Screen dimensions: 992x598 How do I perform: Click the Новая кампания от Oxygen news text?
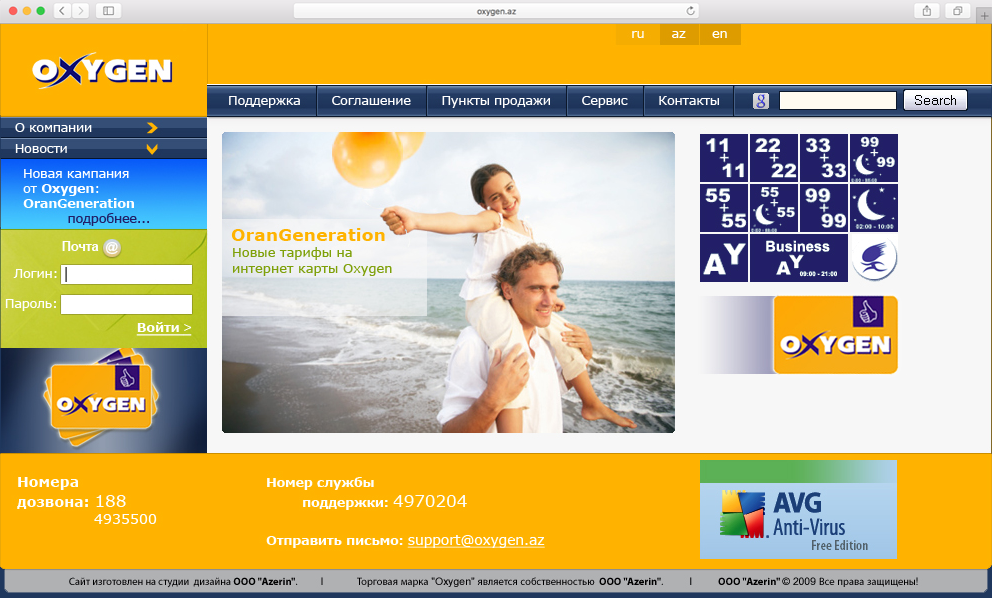(x=79, y=189)
